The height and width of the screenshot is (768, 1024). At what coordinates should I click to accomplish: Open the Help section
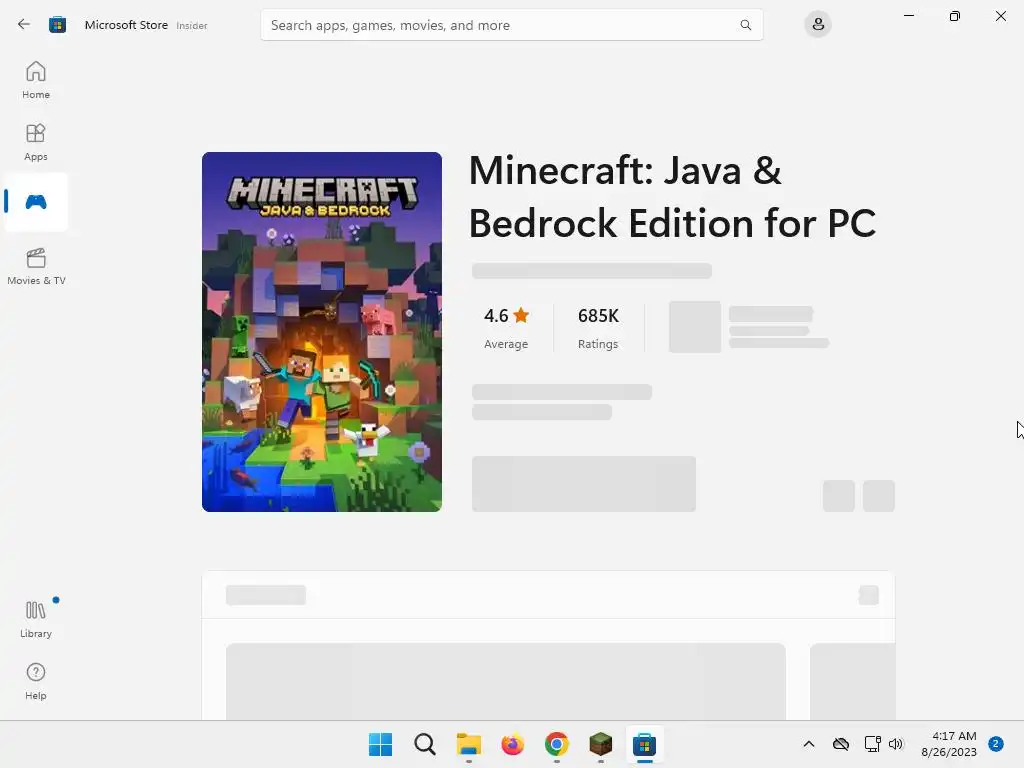point(36,682)
